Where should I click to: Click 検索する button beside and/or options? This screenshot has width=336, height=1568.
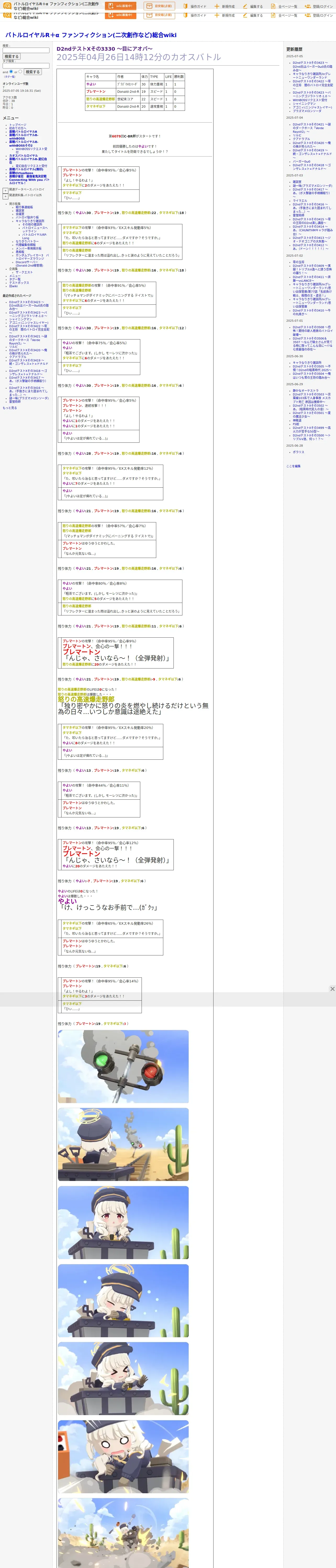[32, 72]
